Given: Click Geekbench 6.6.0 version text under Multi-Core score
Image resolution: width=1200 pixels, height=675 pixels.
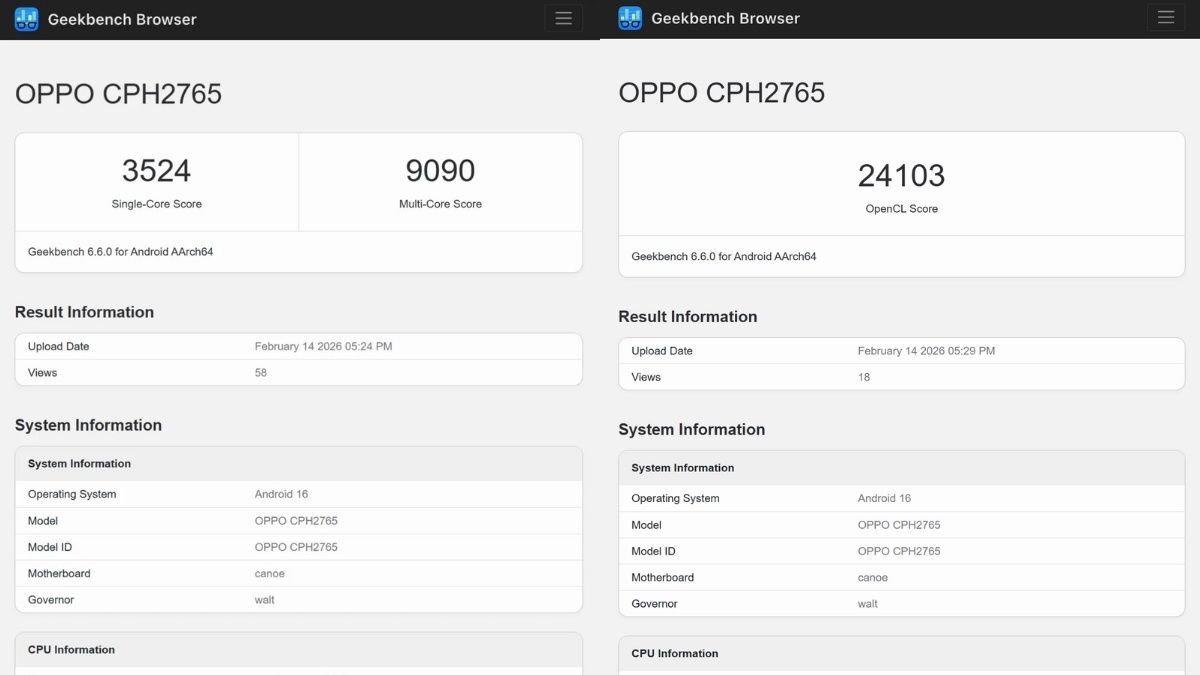Looking at the screenshot, I should click(120, 252).
